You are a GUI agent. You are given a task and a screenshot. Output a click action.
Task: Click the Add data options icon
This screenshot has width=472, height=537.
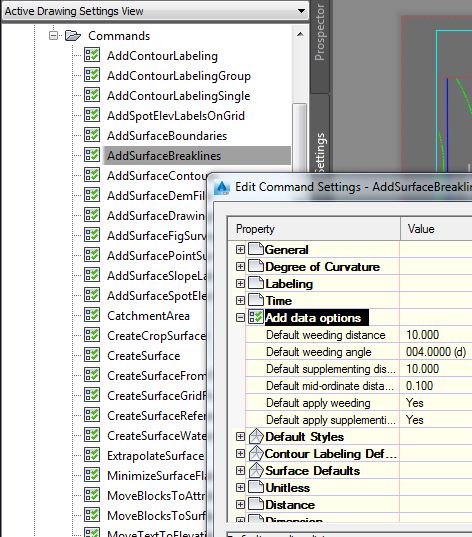256,317
